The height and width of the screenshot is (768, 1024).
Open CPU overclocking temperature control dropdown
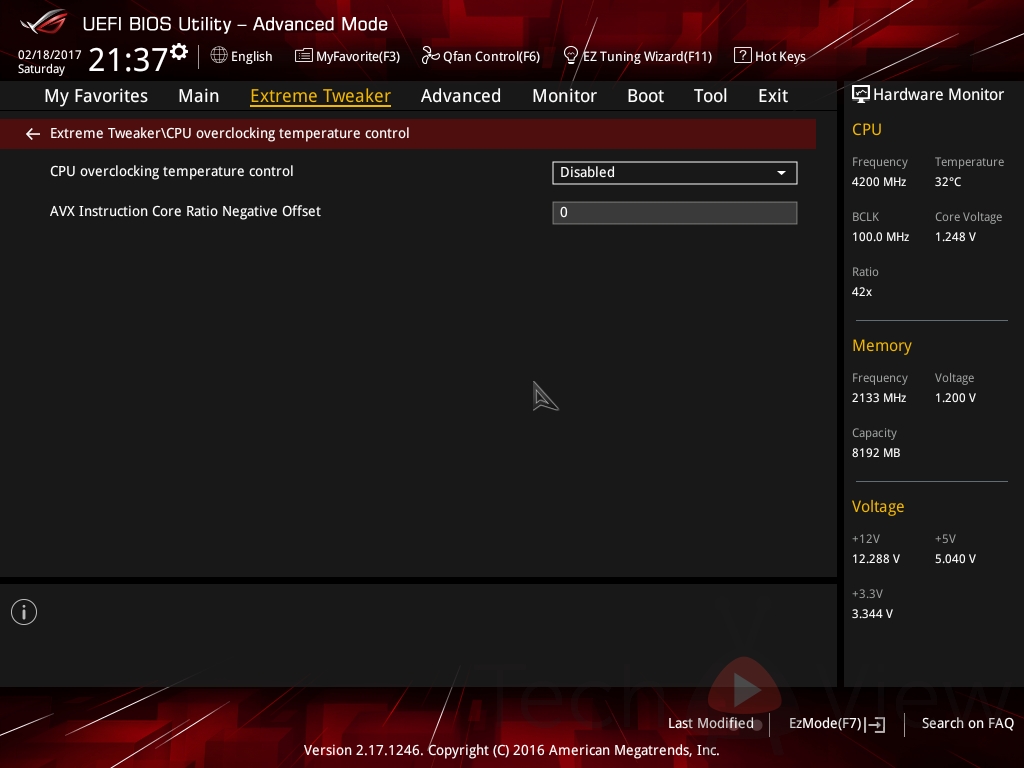coord(675,172)
